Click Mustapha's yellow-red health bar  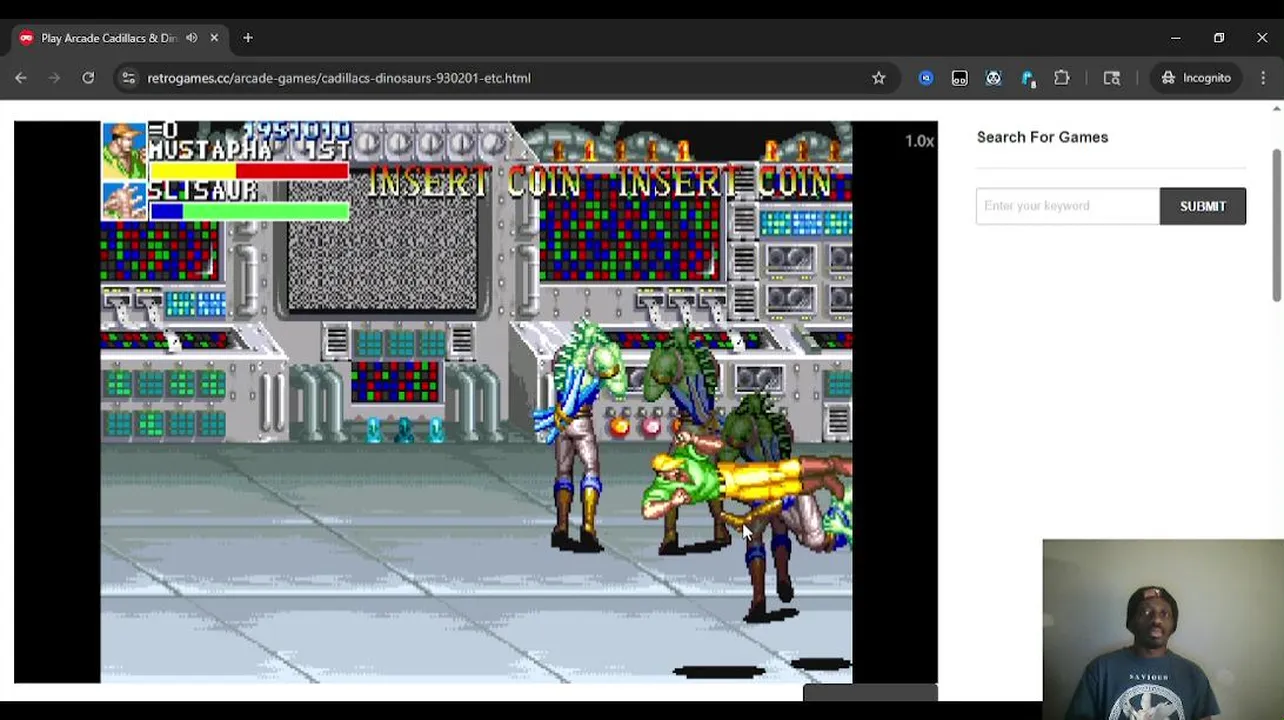click(249, 171)
